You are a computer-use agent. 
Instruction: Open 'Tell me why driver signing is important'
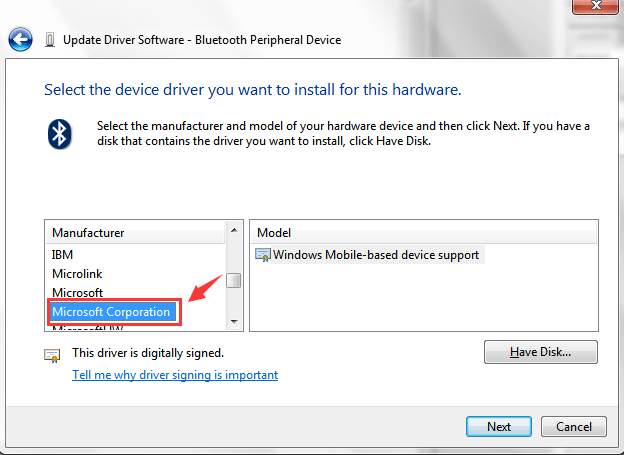pyautogui.click(x=175, y=375)
